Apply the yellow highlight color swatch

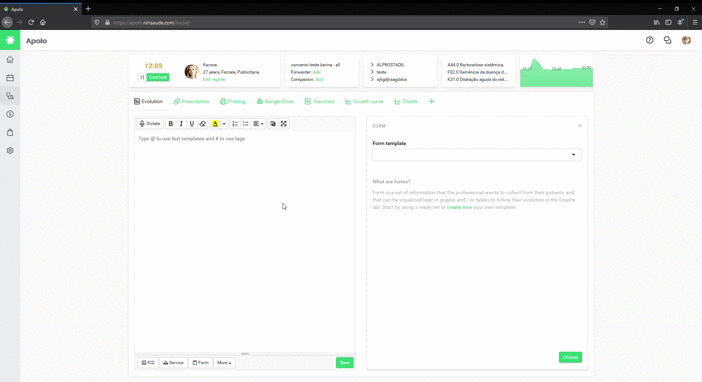(x=215, y=124)
